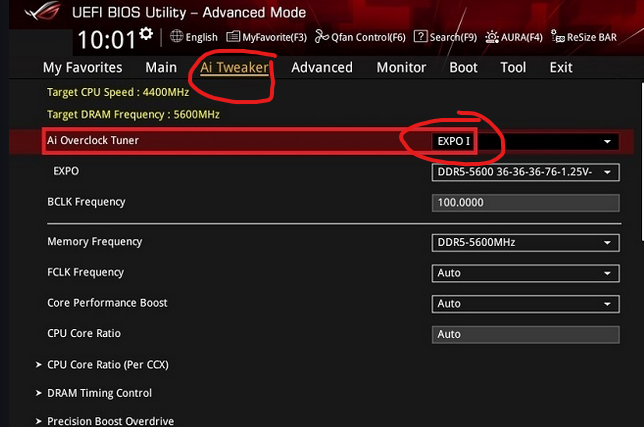
Task: Click the AURA lighting icon
Action: (x=492, y=37)
